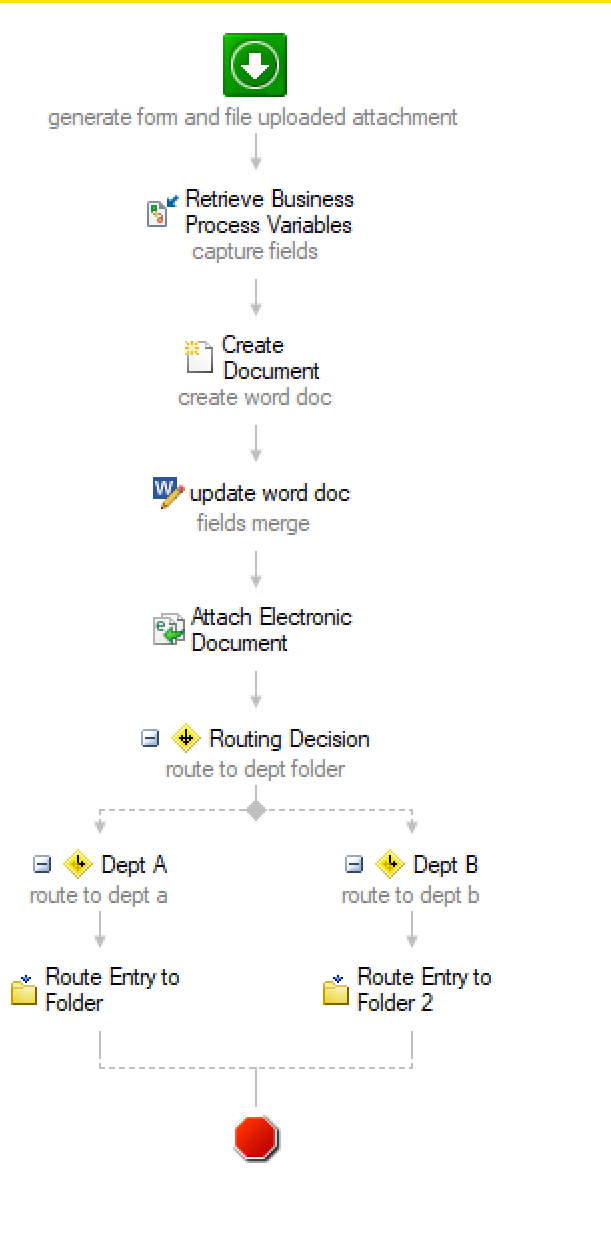Select the 'update word doc' label

[x=269, y=493]
